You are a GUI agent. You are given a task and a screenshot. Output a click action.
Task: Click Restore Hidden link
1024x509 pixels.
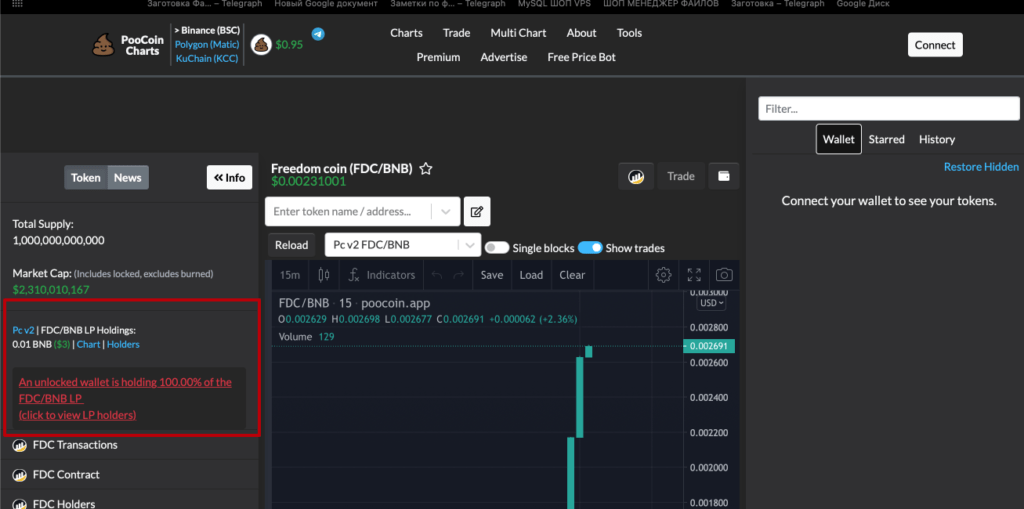(981, 167)
